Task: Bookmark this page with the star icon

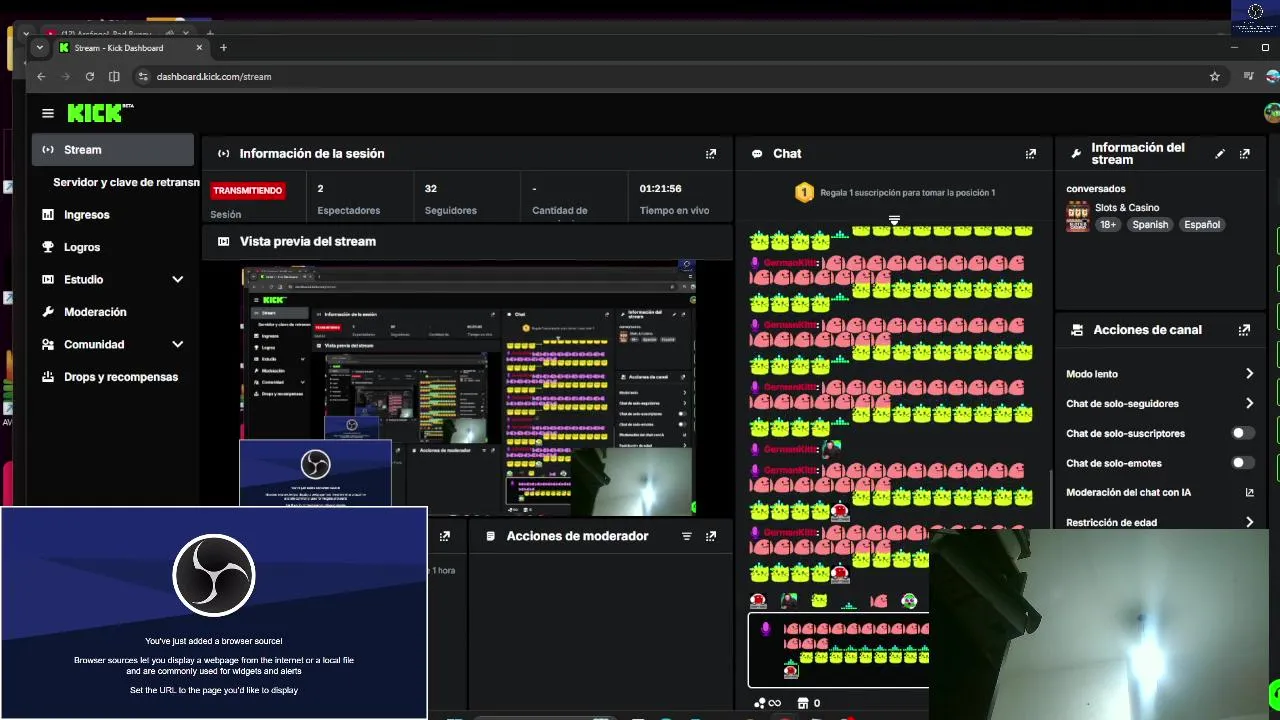Action: tap(1215, 76)
